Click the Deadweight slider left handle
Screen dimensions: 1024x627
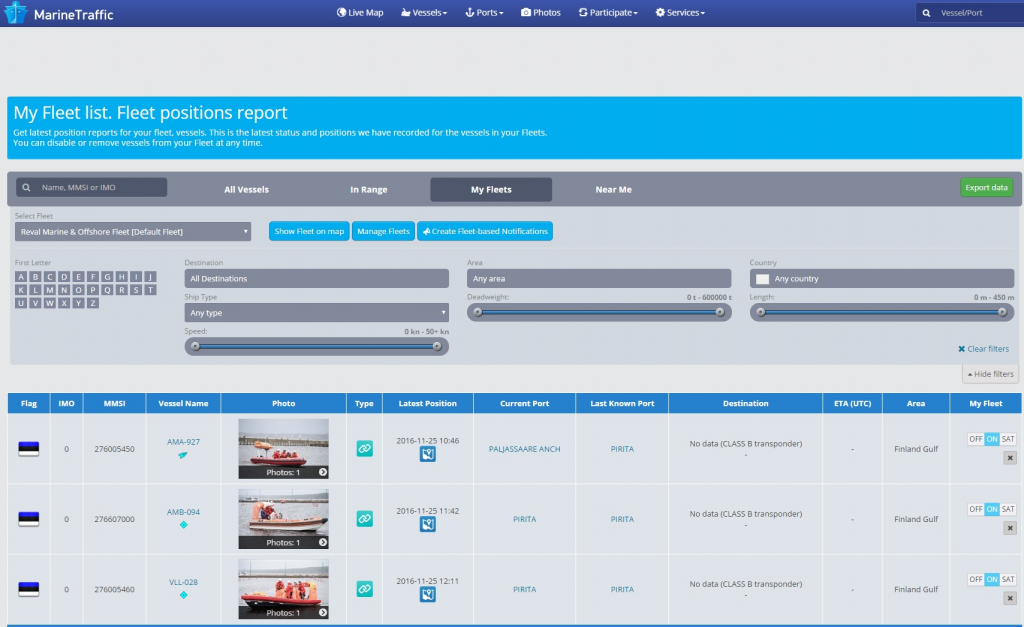coord(478,312)
